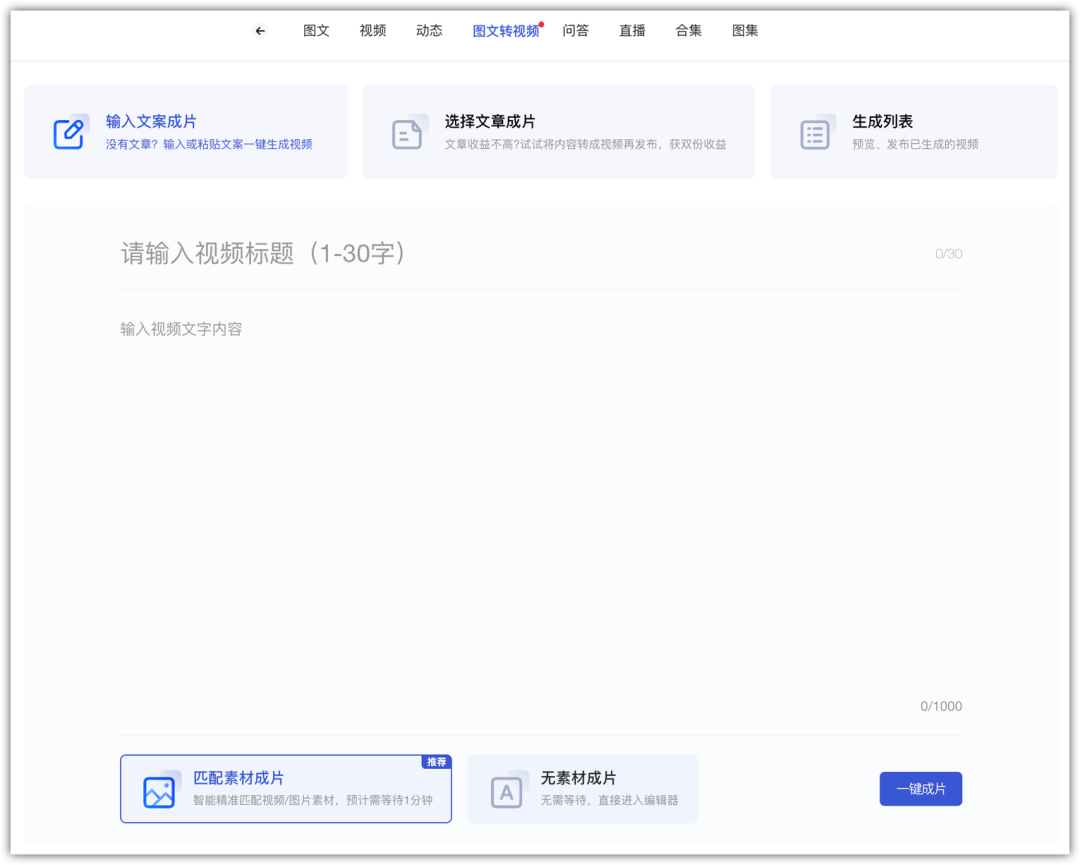
Task: Switch to the 图文 tab
Action: [316, 31]
